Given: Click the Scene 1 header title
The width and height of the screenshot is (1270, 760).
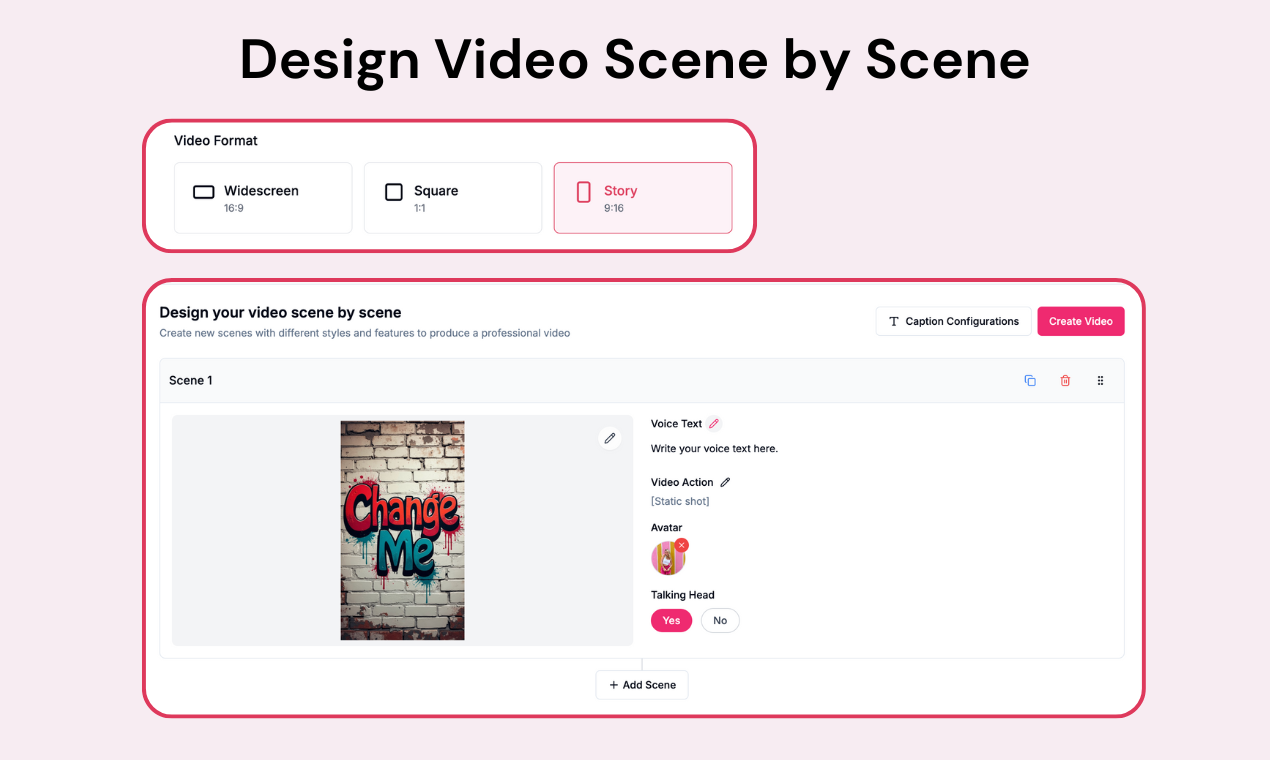Looking at the screenshot, I should tap(191, 381).
